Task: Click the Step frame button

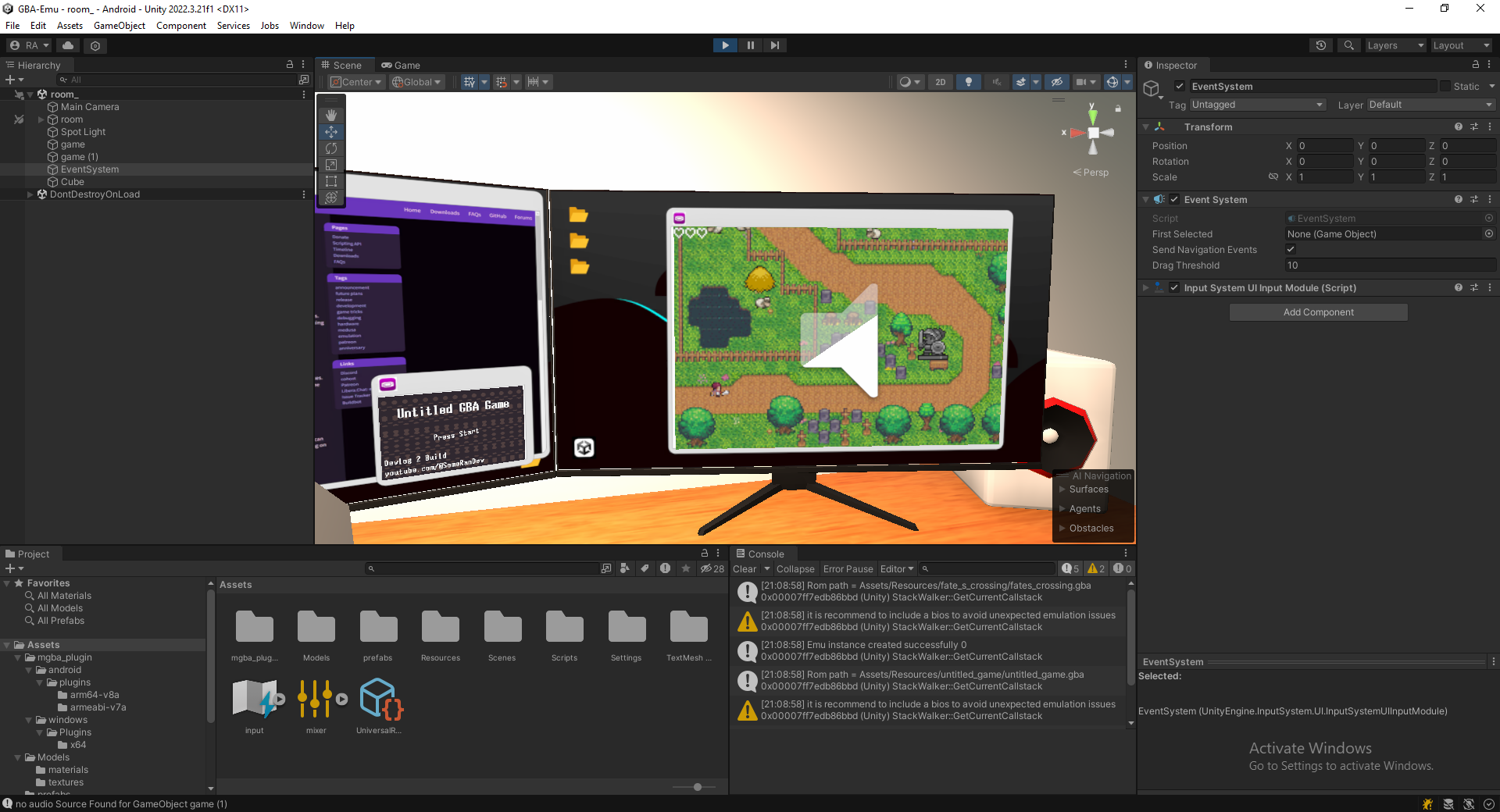Action: point(774,45)
